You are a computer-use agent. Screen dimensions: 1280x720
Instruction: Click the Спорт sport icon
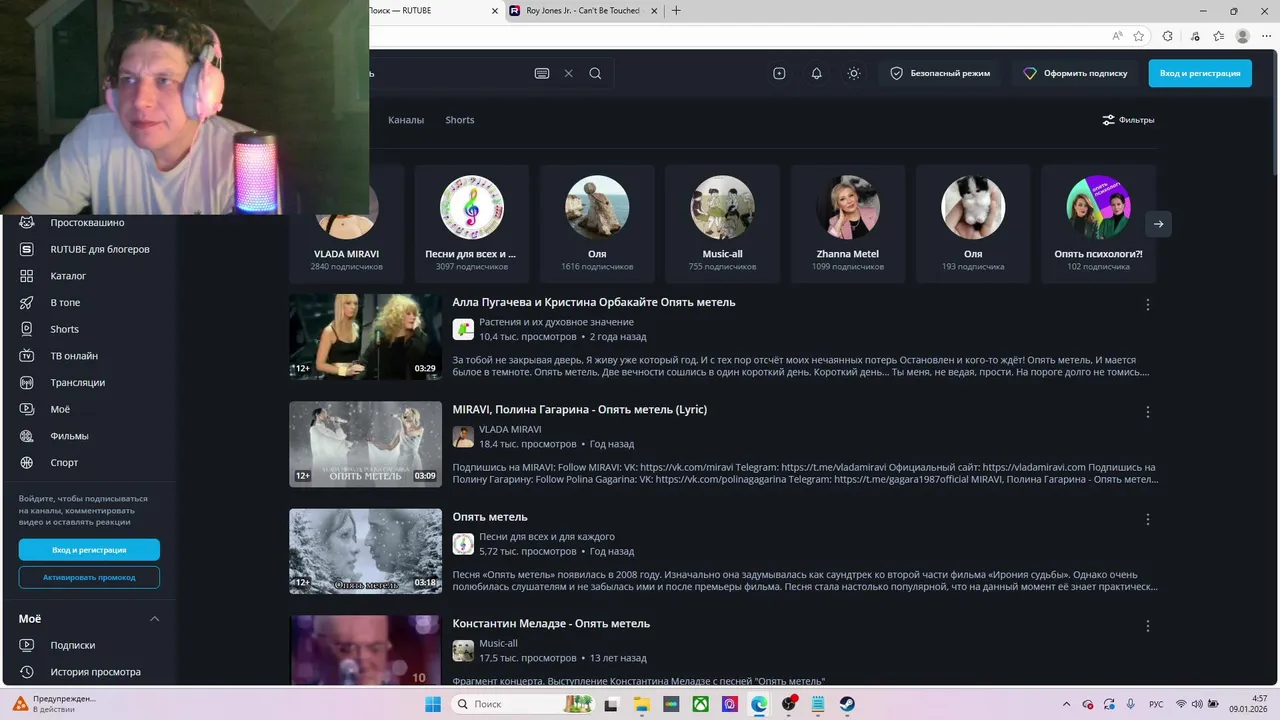tap(28, 463)
